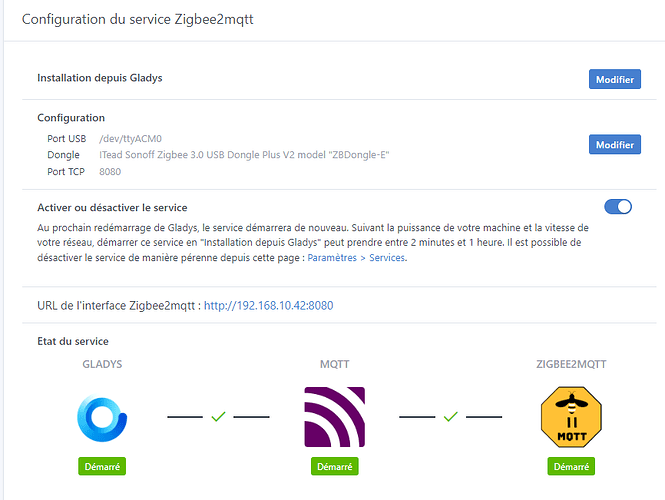The height and width of the screenshot is (500, 665).
Task: Click the 8080 TCP port value
Action: [x=111, y=172]
